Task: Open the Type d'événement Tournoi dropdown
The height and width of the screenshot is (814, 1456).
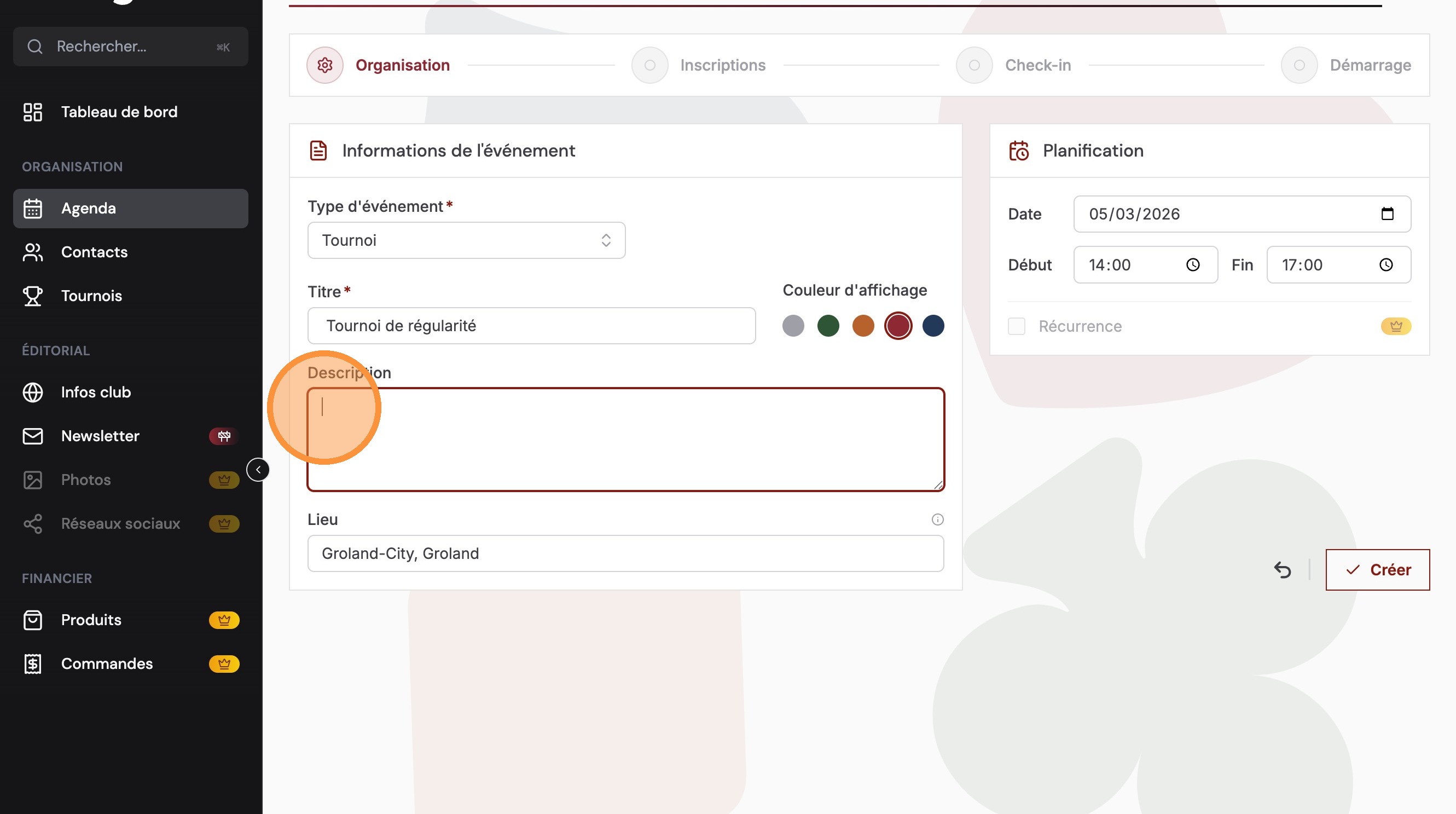Action: pos(466,240)
